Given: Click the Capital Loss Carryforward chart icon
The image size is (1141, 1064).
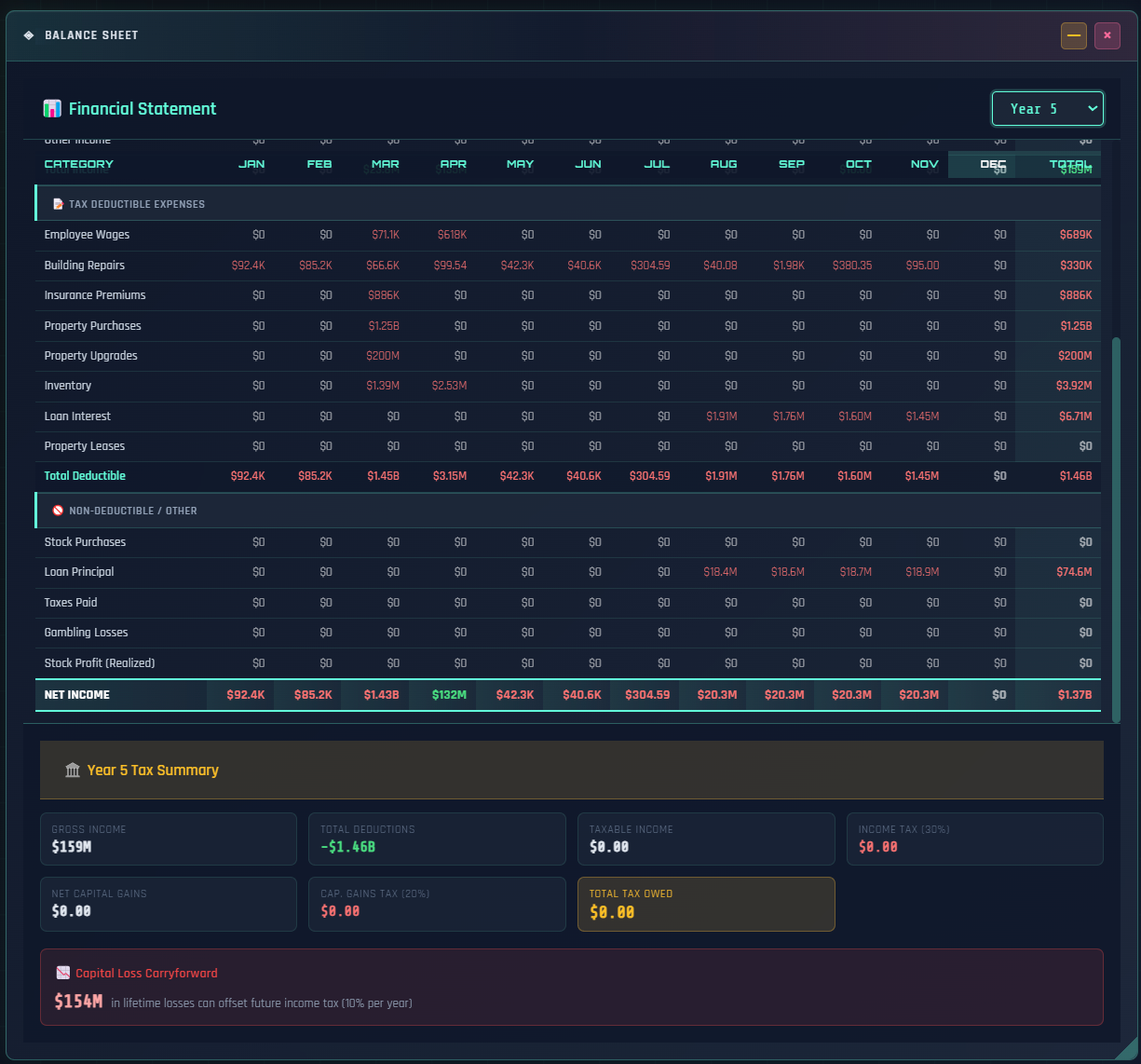Looking at the screenshot, I should pos(63,973).
